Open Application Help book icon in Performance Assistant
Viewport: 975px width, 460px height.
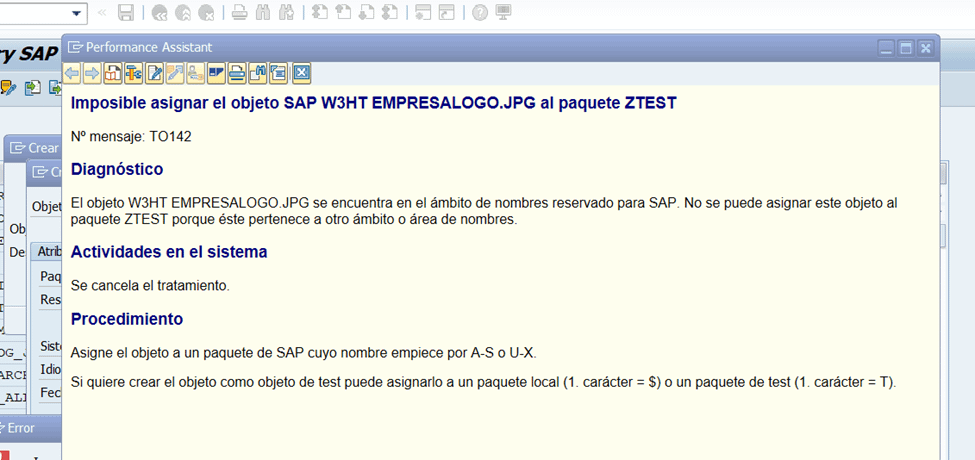(113, 73)
